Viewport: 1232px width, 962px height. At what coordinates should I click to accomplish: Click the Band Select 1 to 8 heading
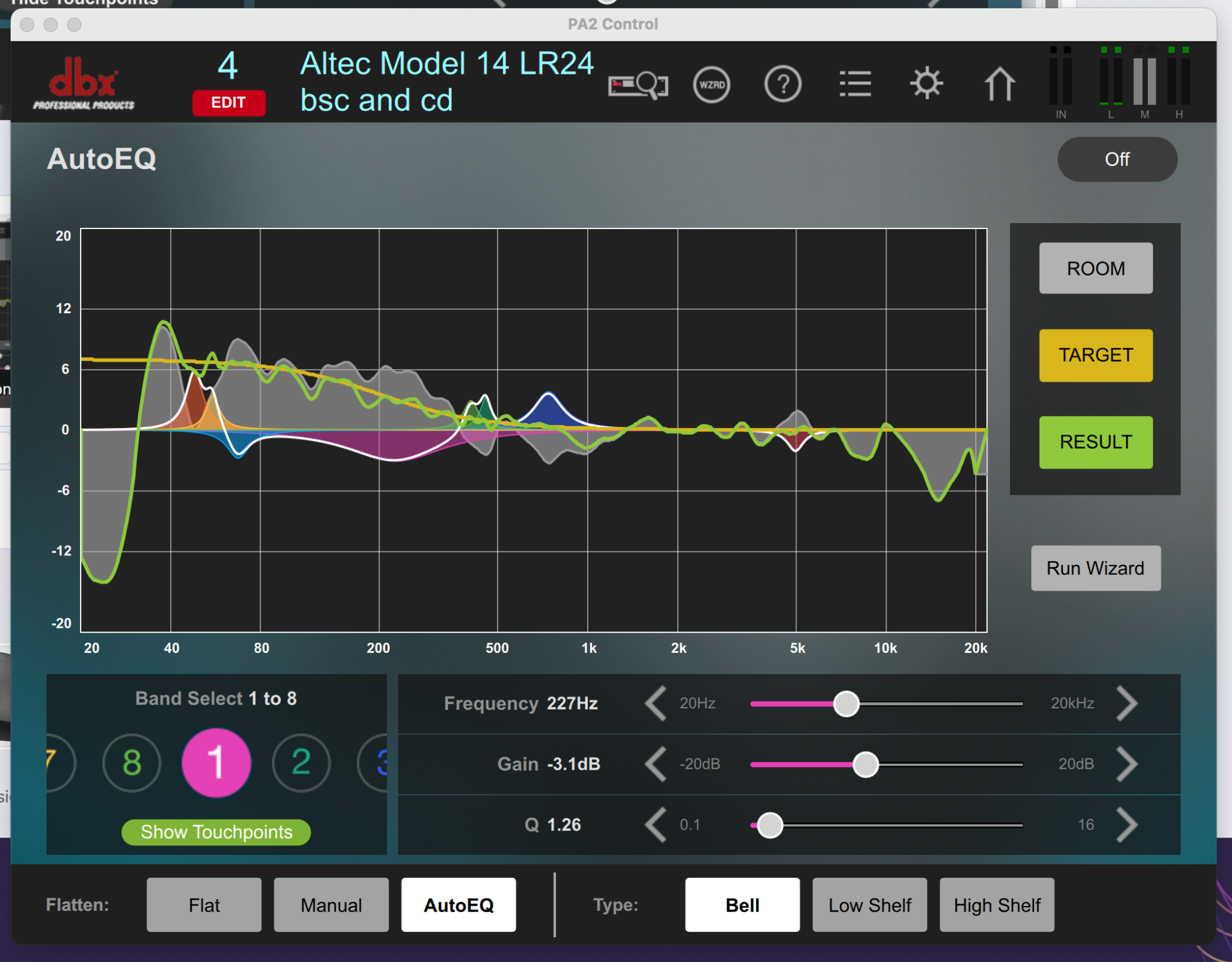click(x=216, y=699)
